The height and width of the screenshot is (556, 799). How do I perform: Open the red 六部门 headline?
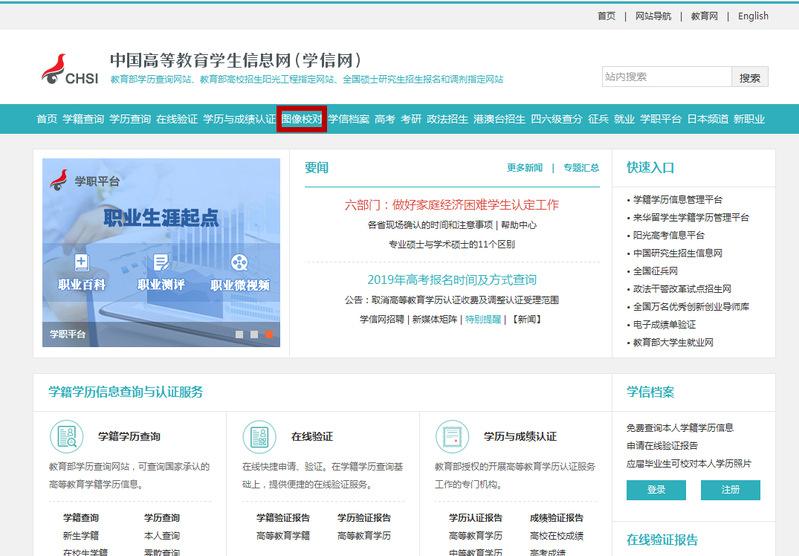pos(451,205)
